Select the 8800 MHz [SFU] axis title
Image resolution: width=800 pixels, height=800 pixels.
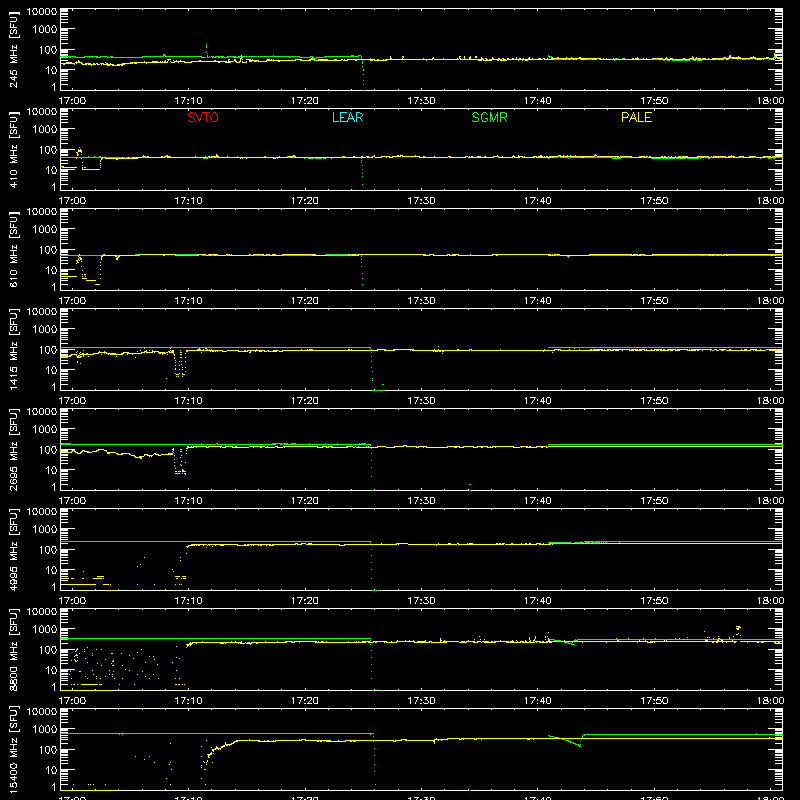(x=13, y=649)
